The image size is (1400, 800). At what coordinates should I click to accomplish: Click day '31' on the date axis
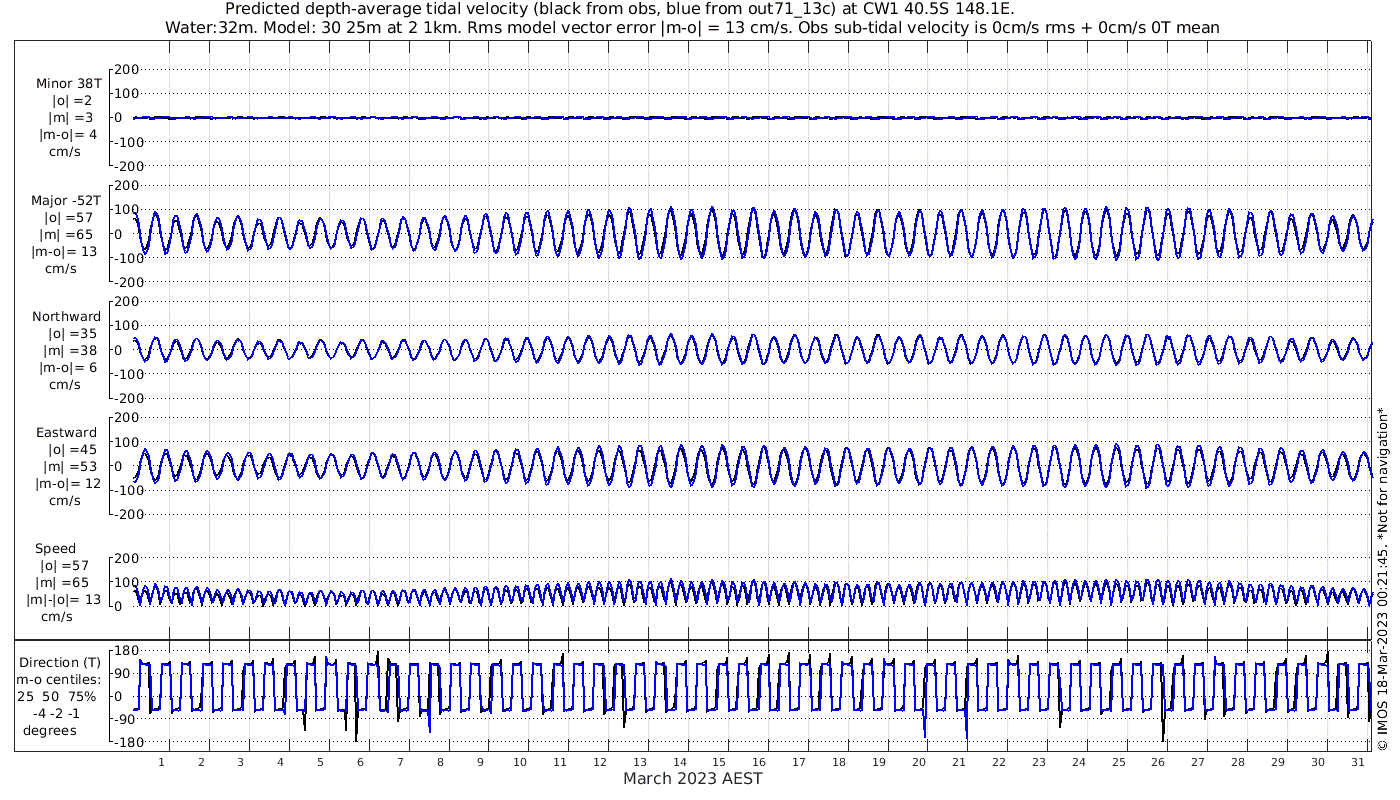[x=1358, y=762]
